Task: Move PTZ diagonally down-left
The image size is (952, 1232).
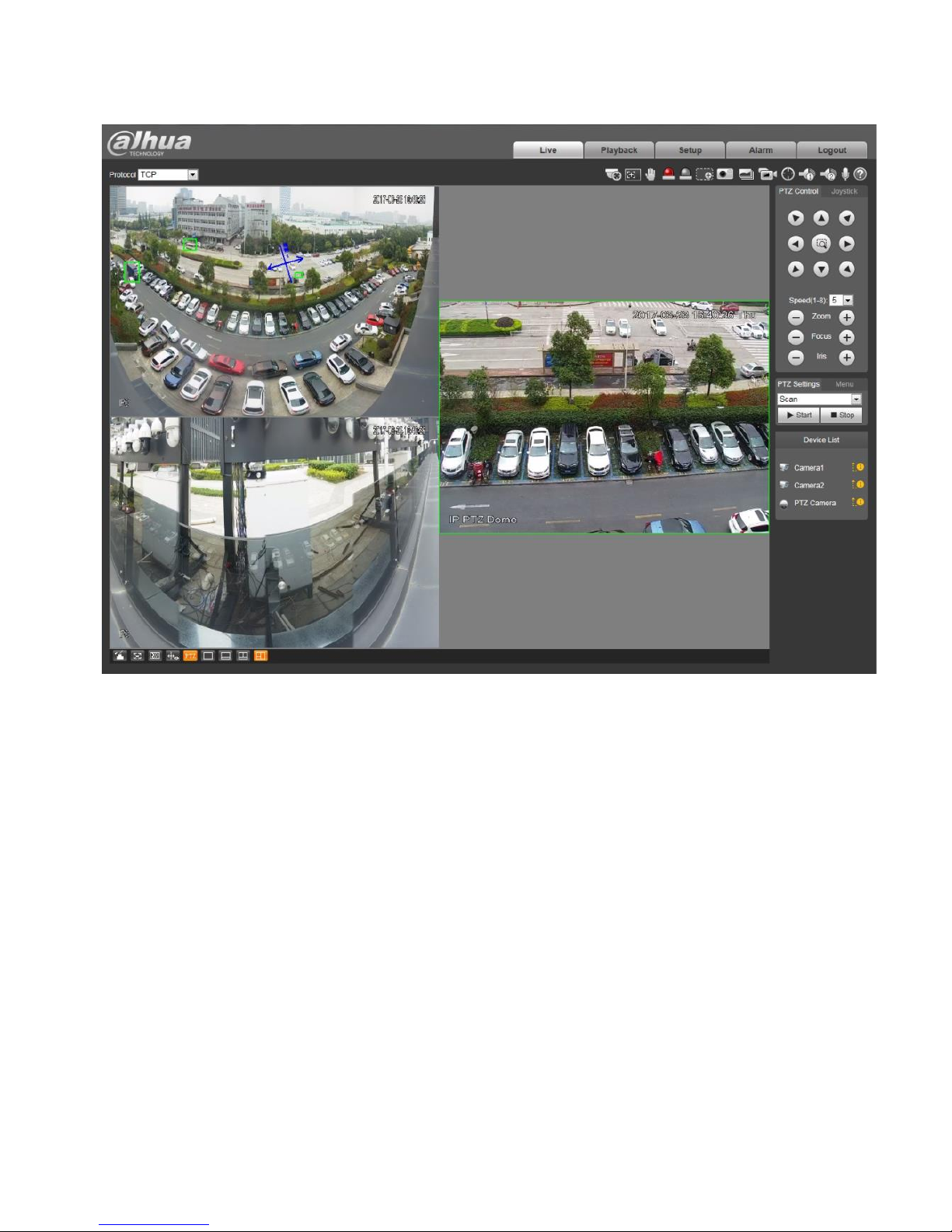Action: click(x=796, y=269)
